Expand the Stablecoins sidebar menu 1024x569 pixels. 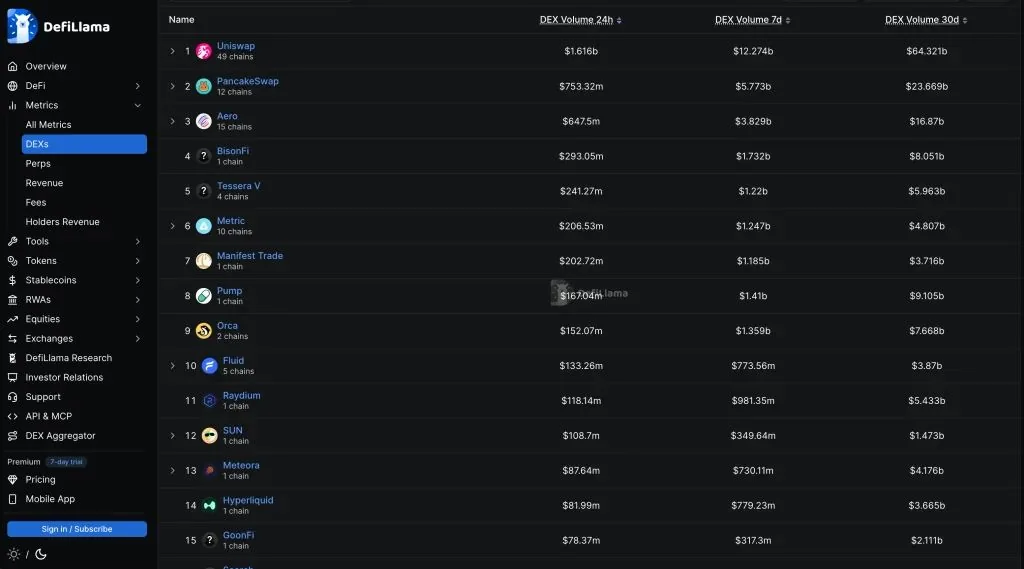(x=138, y=280)
